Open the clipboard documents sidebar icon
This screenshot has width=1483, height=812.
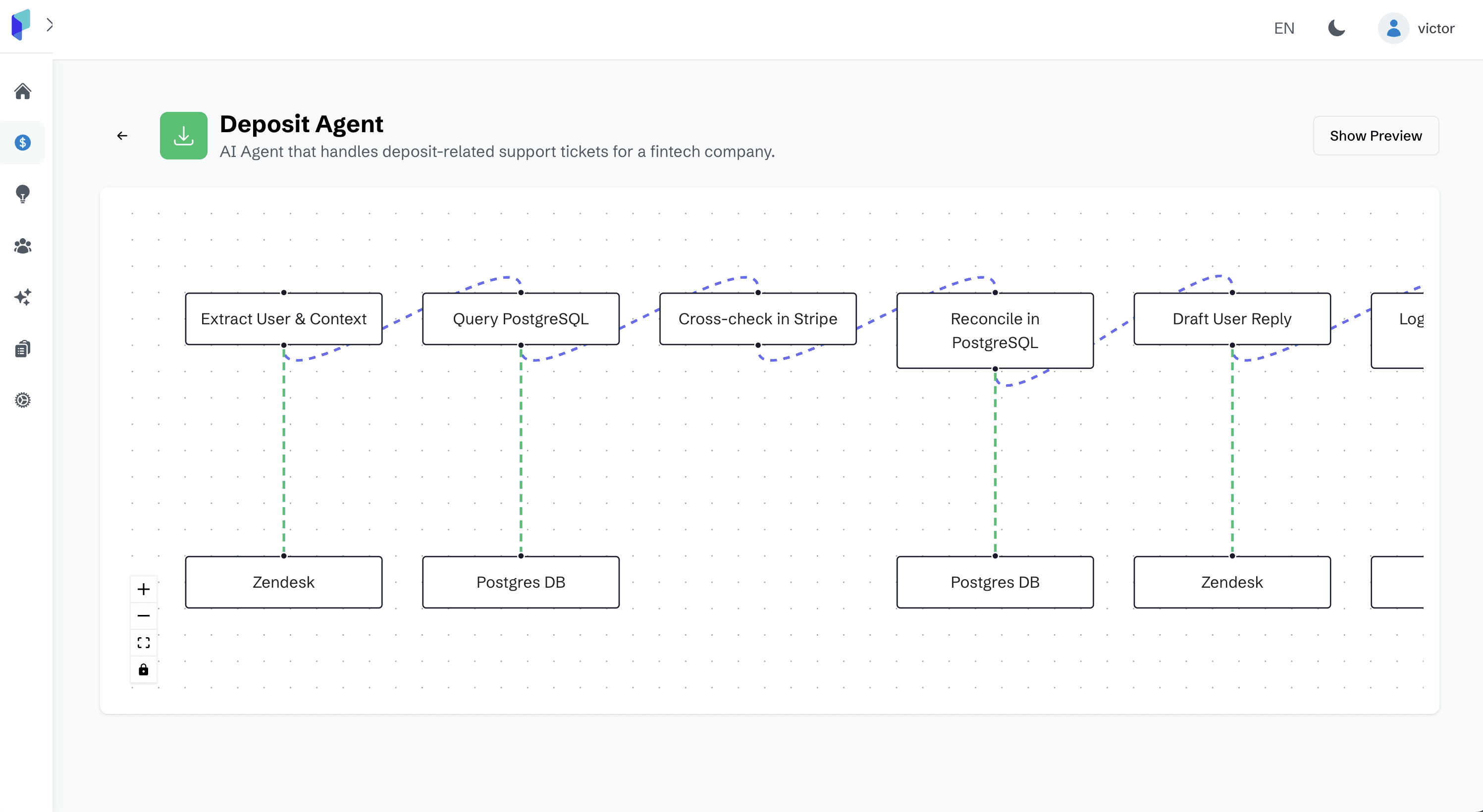pos(22,348)
